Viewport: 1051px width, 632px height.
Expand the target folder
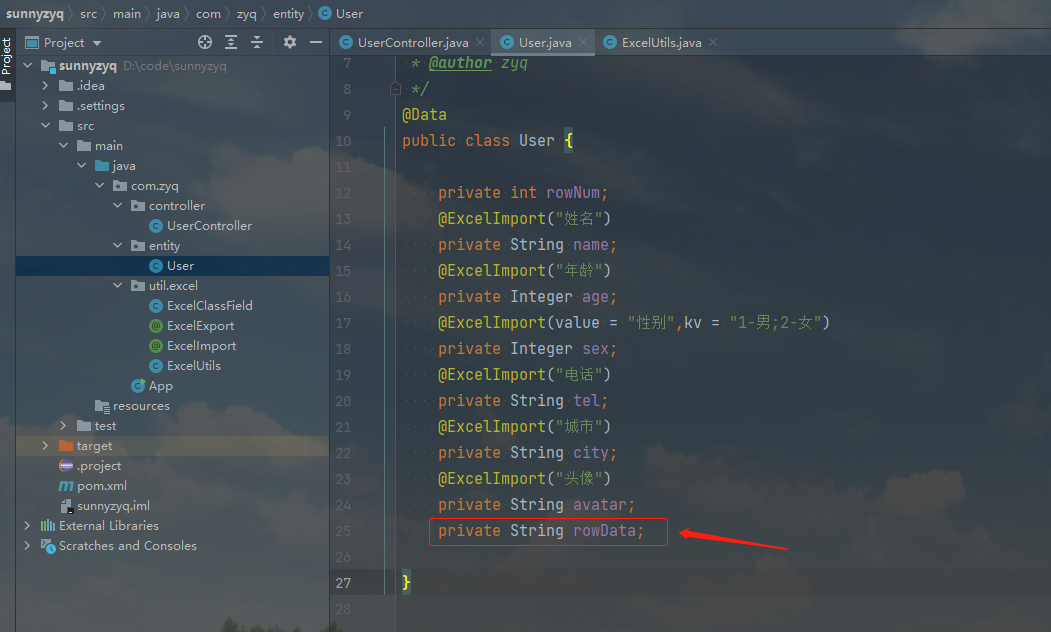[x=45, y=446]
